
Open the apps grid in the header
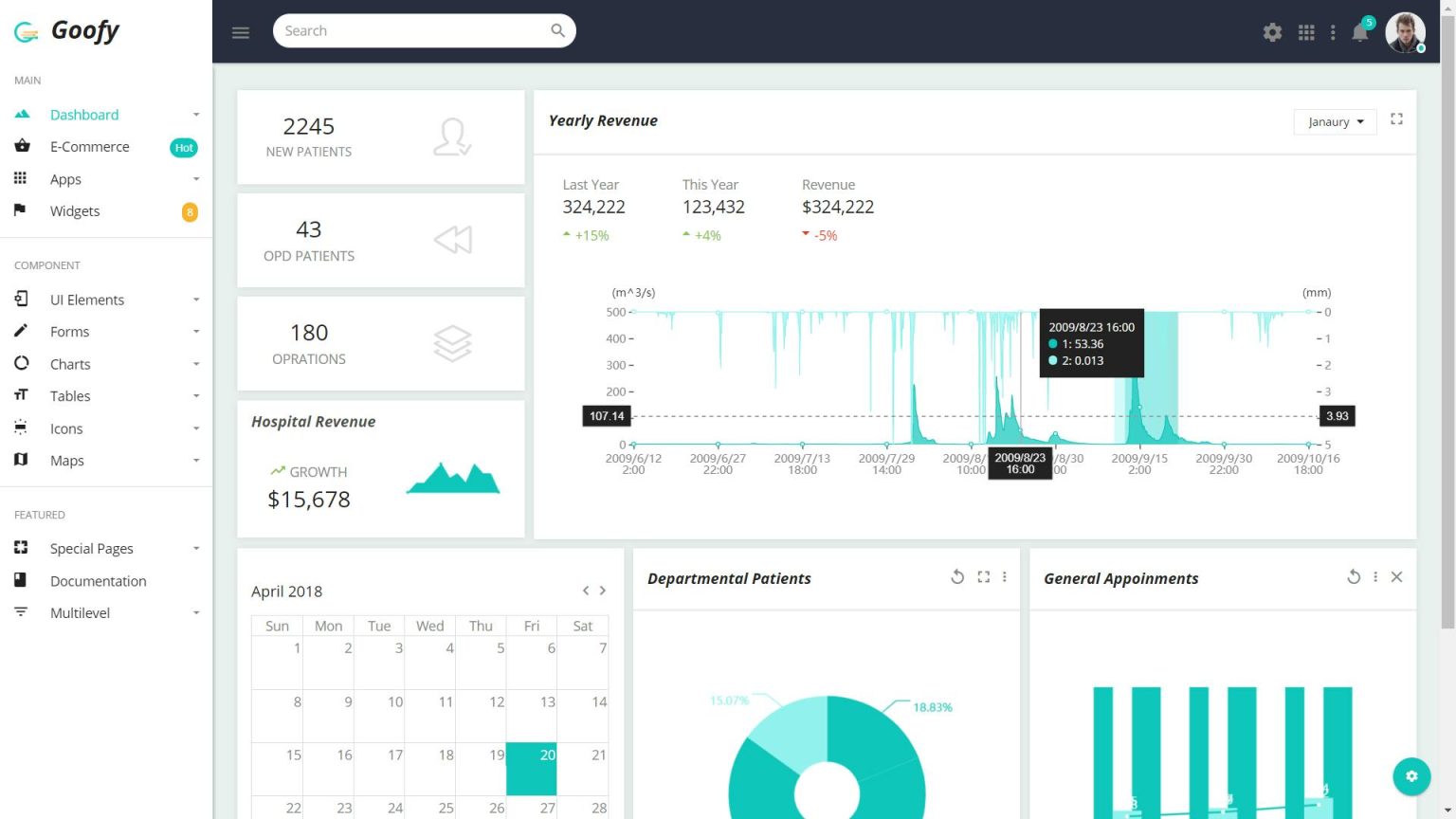coord(1306,32)
